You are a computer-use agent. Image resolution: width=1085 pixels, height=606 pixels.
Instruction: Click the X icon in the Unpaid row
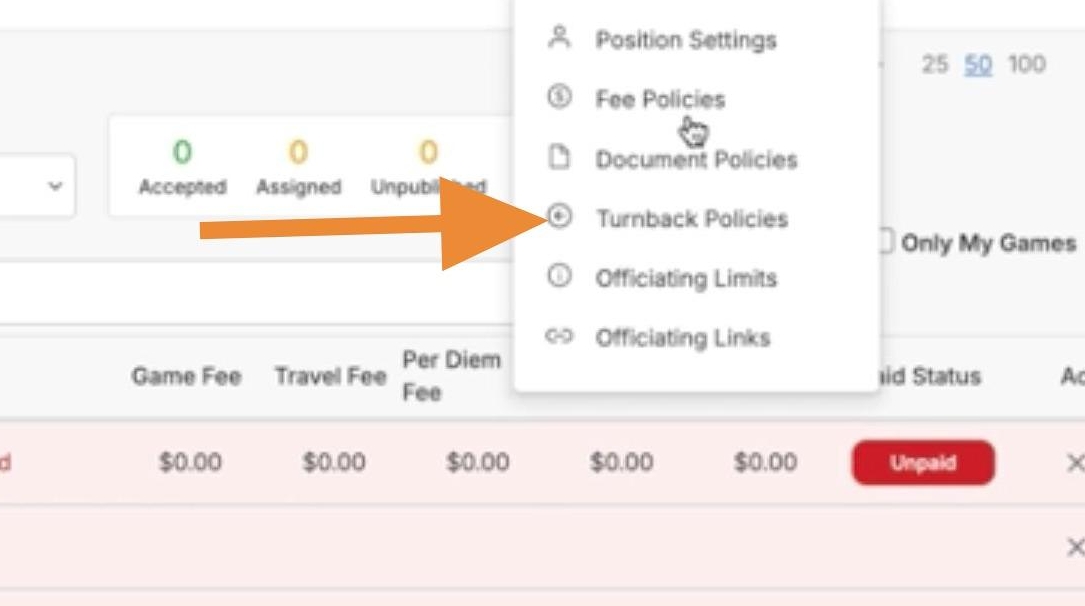1075,463
